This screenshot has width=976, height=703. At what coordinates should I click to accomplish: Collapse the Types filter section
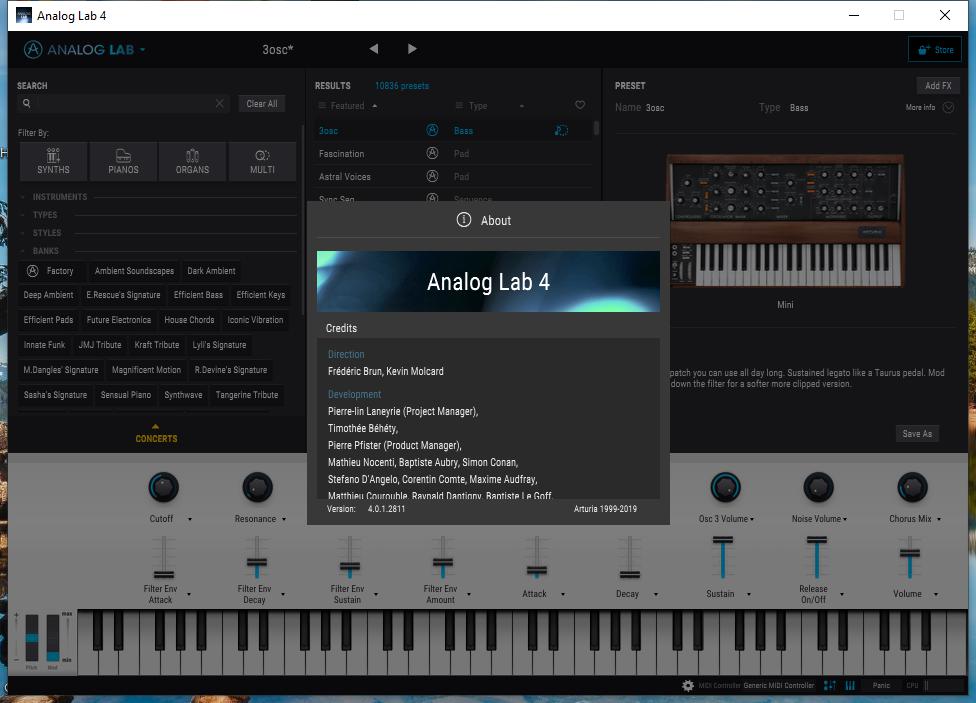23,215
